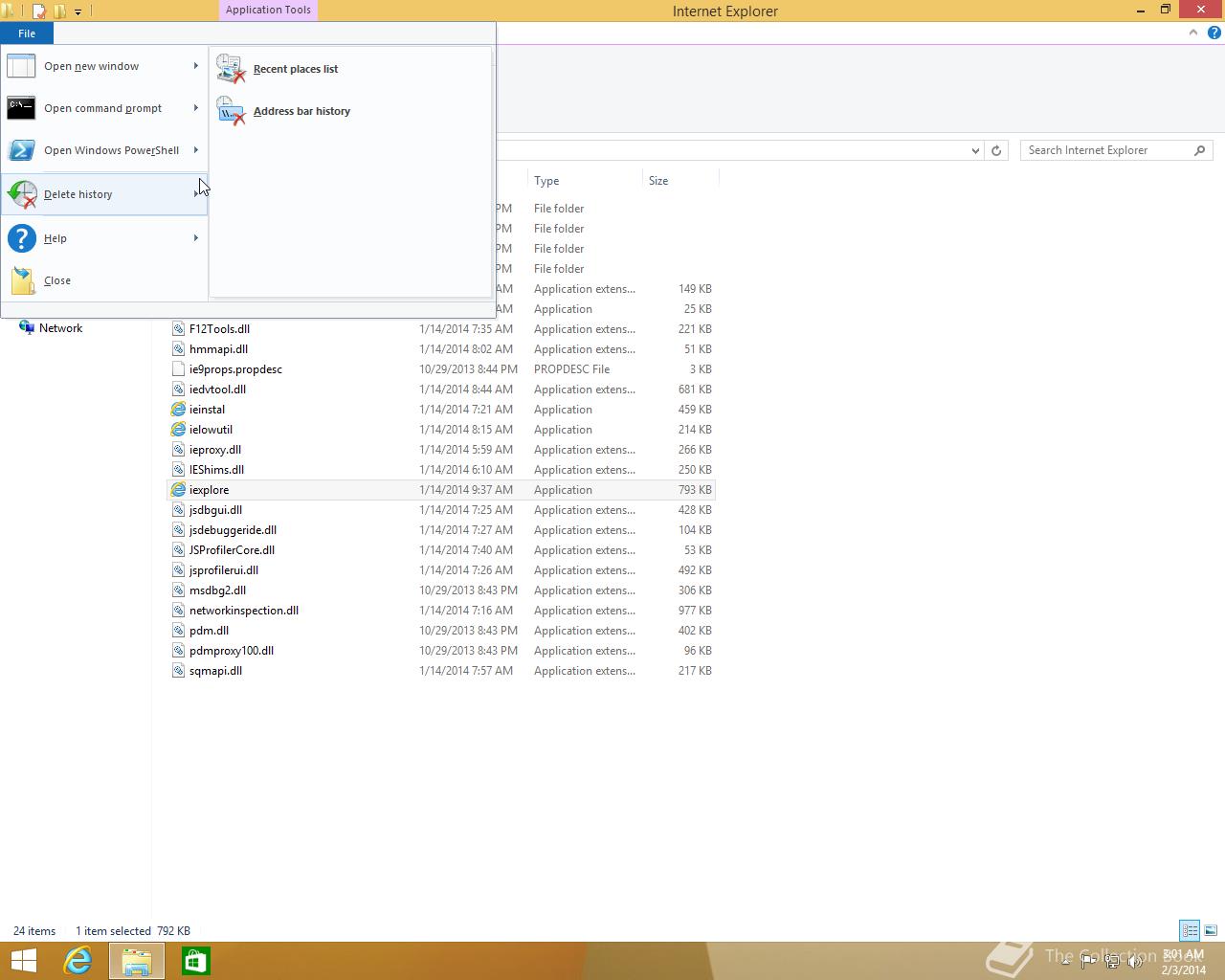Screen dimensions: 1225x980
Task: Click the Windows PowerShell icon
Action: pos(21,150)
